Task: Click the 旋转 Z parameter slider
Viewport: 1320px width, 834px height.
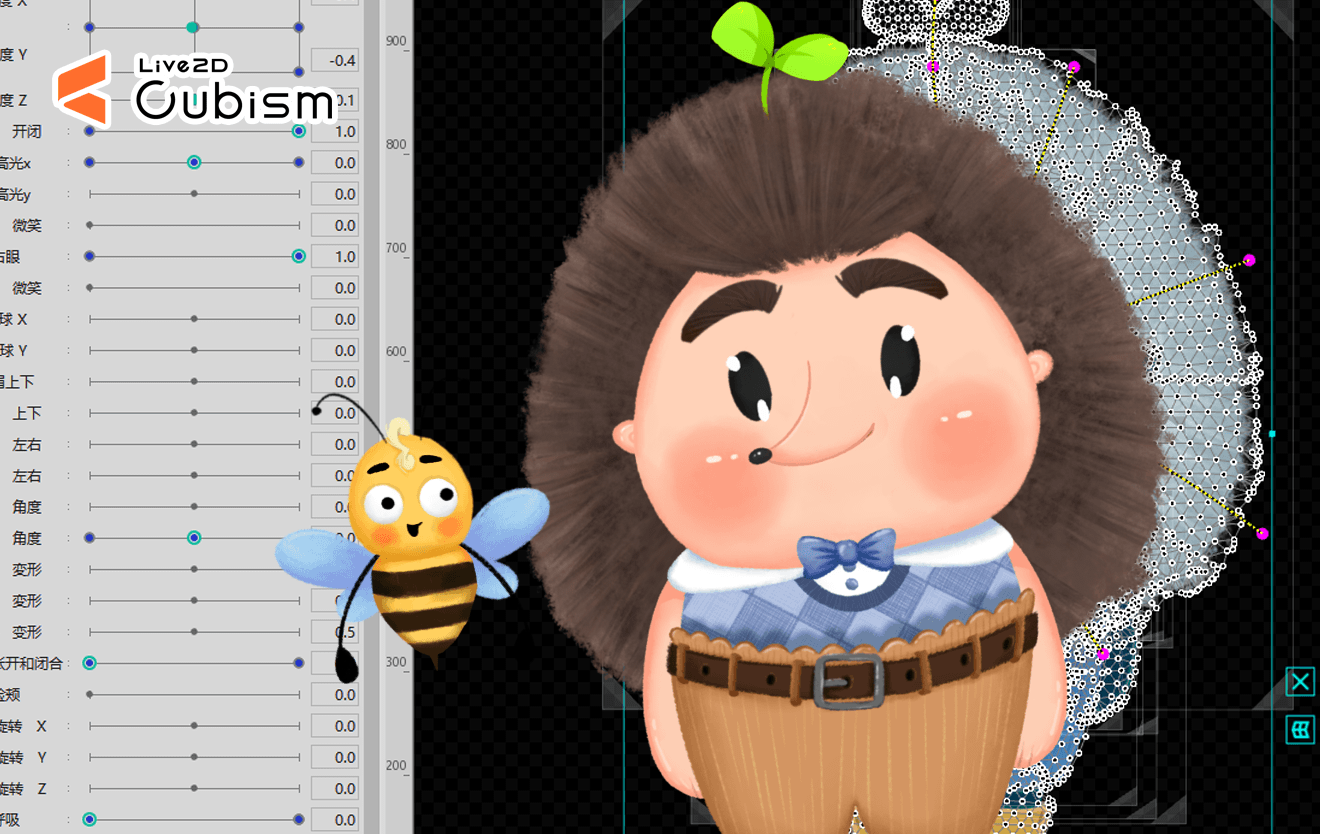Action: (194, 788)
